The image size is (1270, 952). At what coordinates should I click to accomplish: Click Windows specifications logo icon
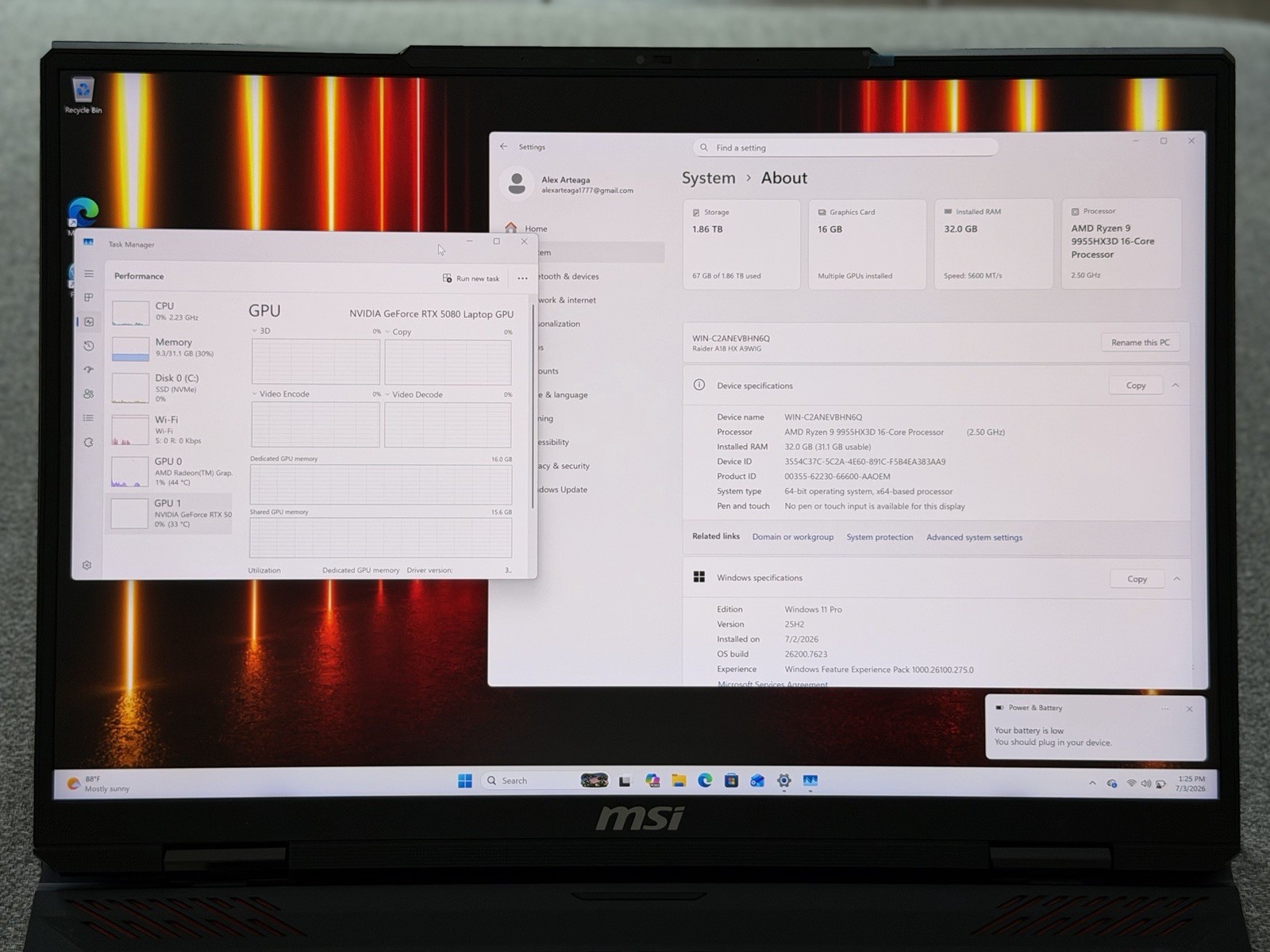pos(699,577)
